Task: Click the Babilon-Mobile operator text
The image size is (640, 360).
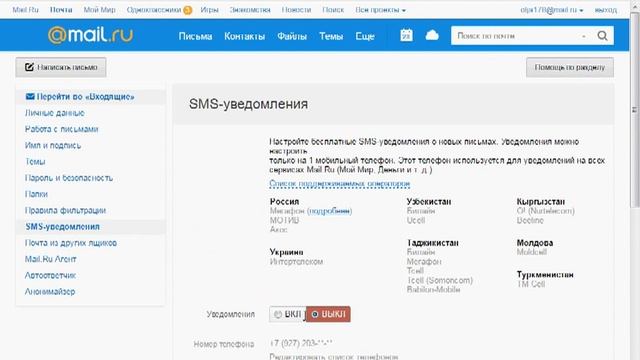Action: point(433,289)
